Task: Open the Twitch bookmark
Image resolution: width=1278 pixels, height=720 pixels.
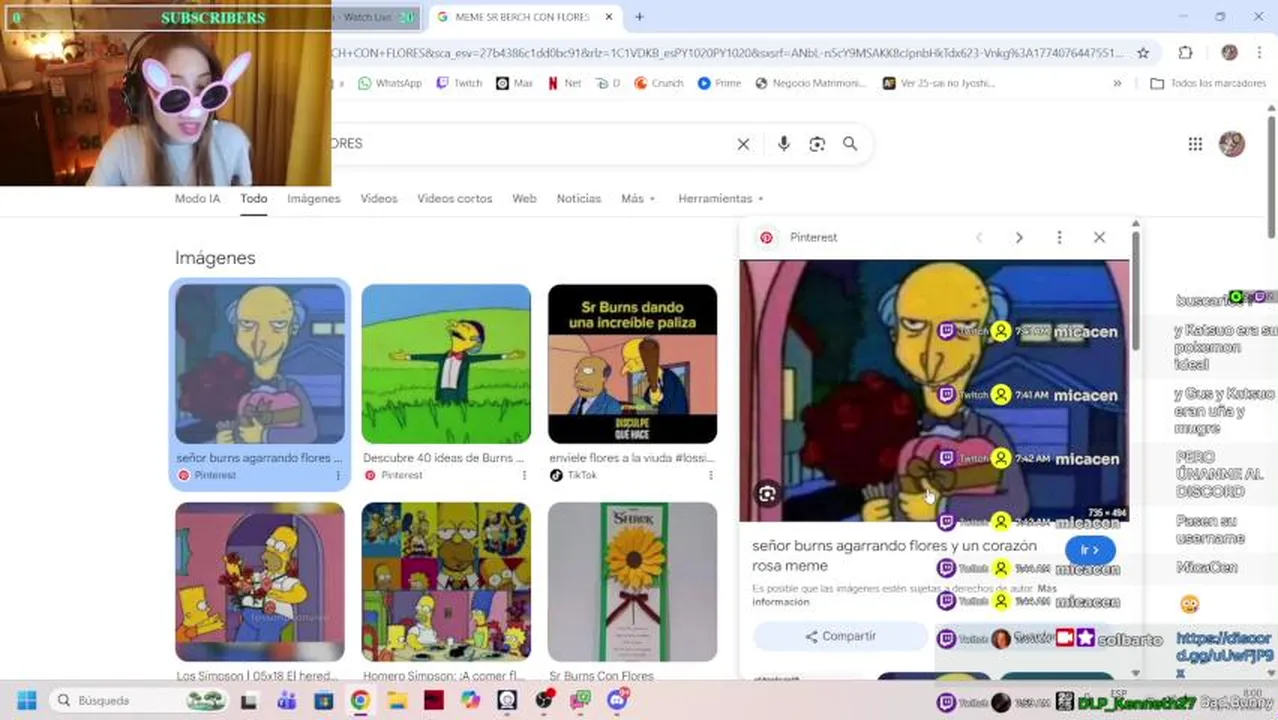Action: tap(459, 83)
